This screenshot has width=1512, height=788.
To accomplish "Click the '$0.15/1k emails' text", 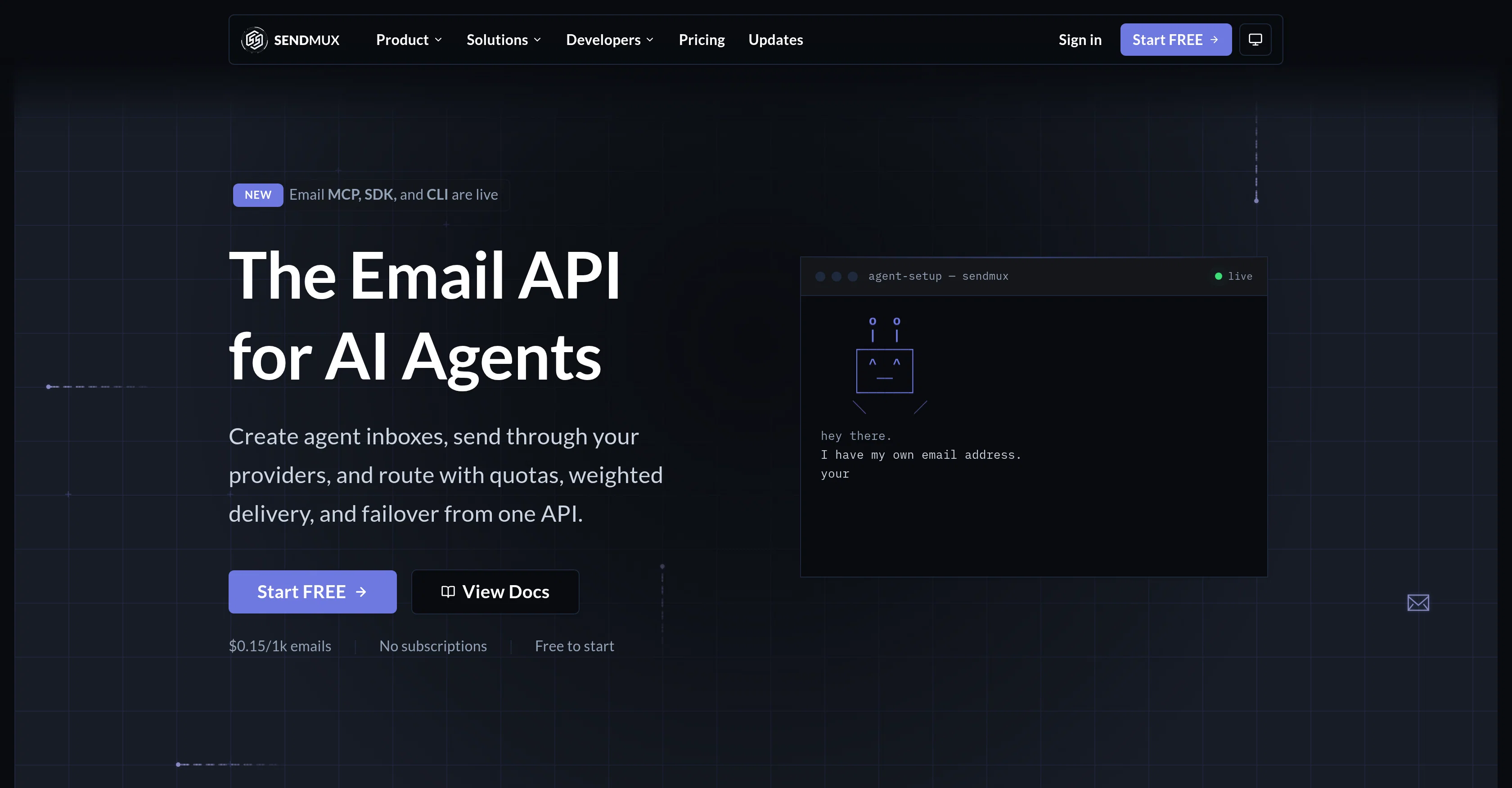I will pyautogui.click(x=279, y=646).
